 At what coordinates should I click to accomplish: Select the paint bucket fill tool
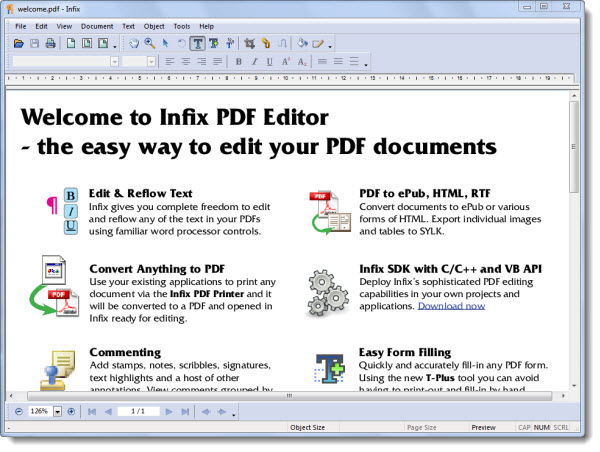(x=302, y=44)
